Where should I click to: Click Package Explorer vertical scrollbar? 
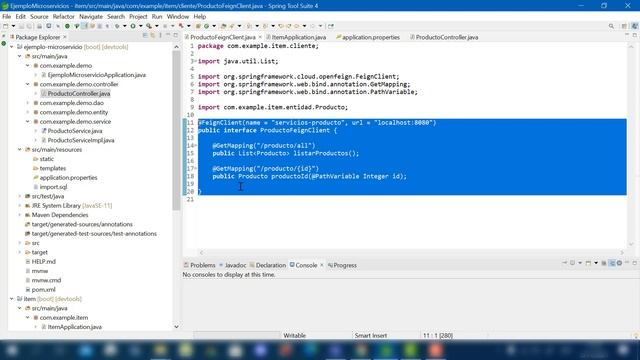click(x=176, y=131)
